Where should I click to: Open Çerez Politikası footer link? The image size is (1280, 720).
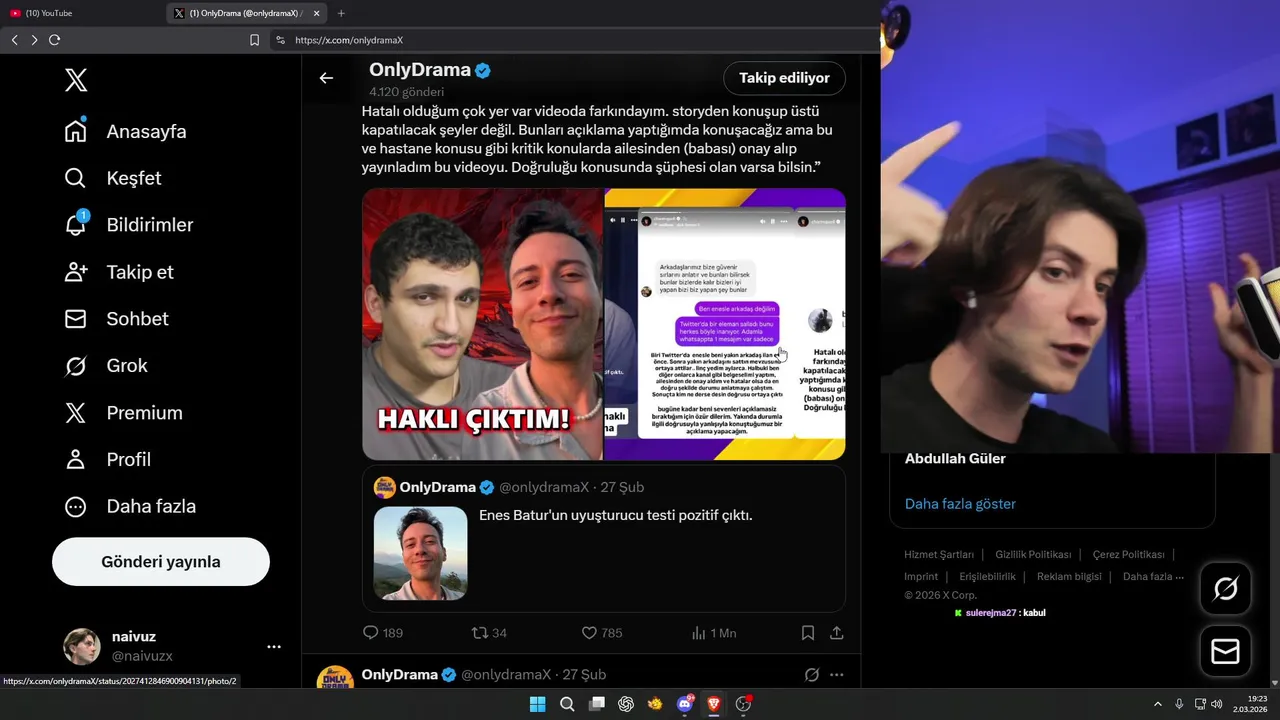coord(1128,554)
